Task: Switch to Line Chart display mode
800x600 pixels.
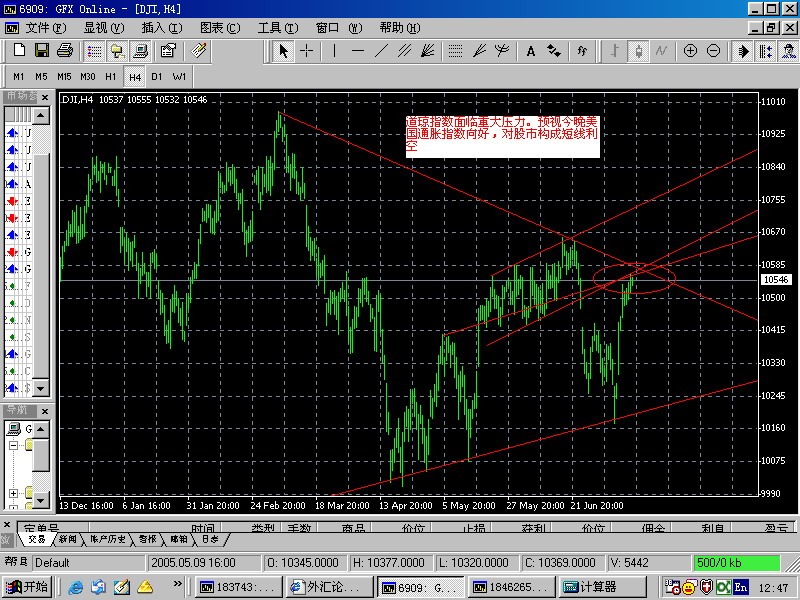Action: point(661,51)
